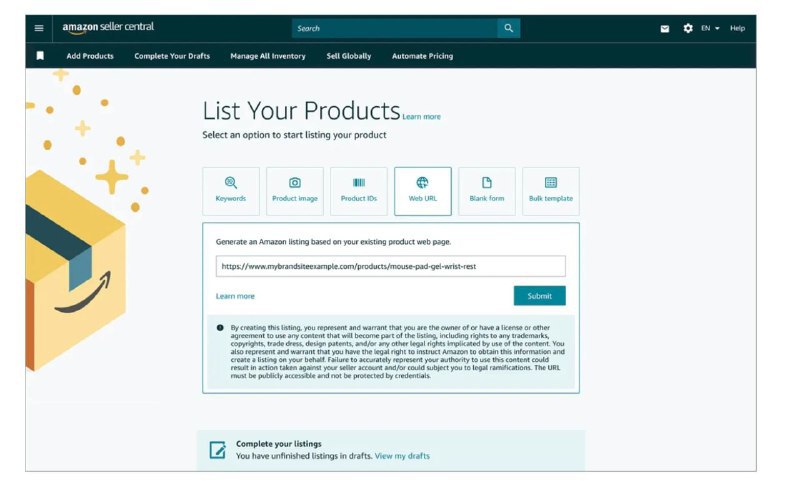The height and width of the screenshot is (500, 800).
Task: Click Learn more beside List Your Products
Action: (421, 117)
